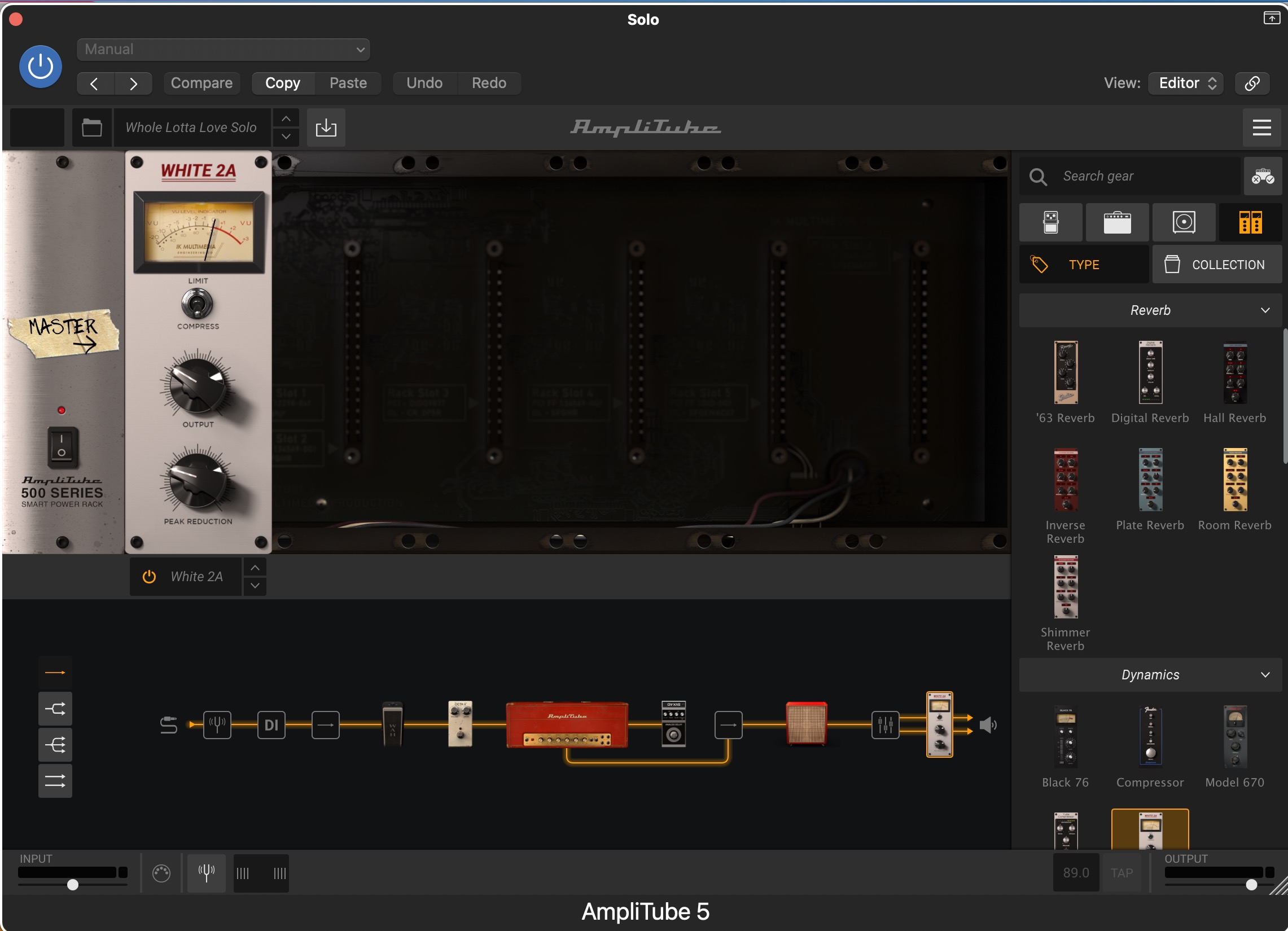
Task: Select the second split routing option
Action: click(55, 709)
